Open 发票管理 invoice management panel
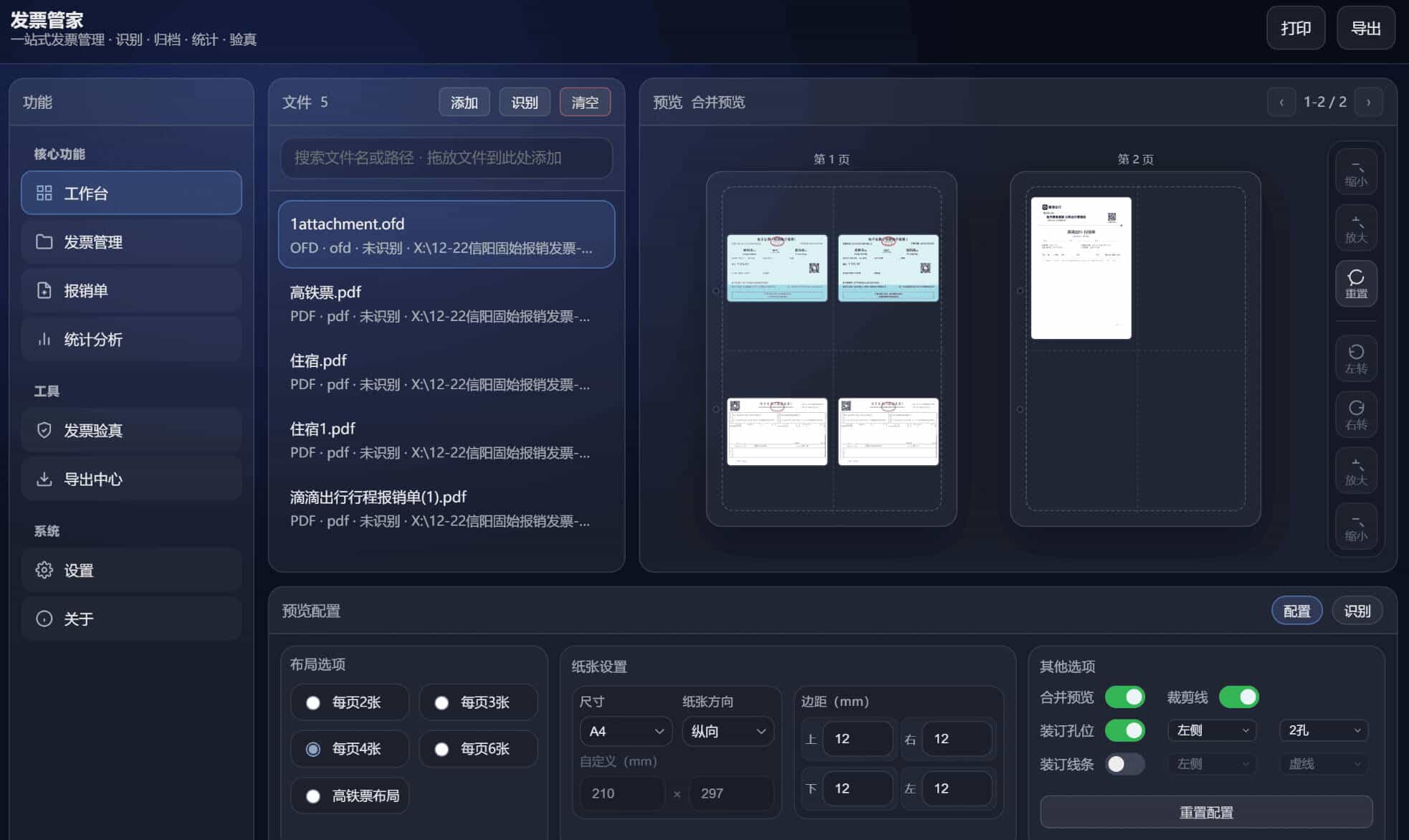Screen dimensions: 1409x840 (92, 242)
